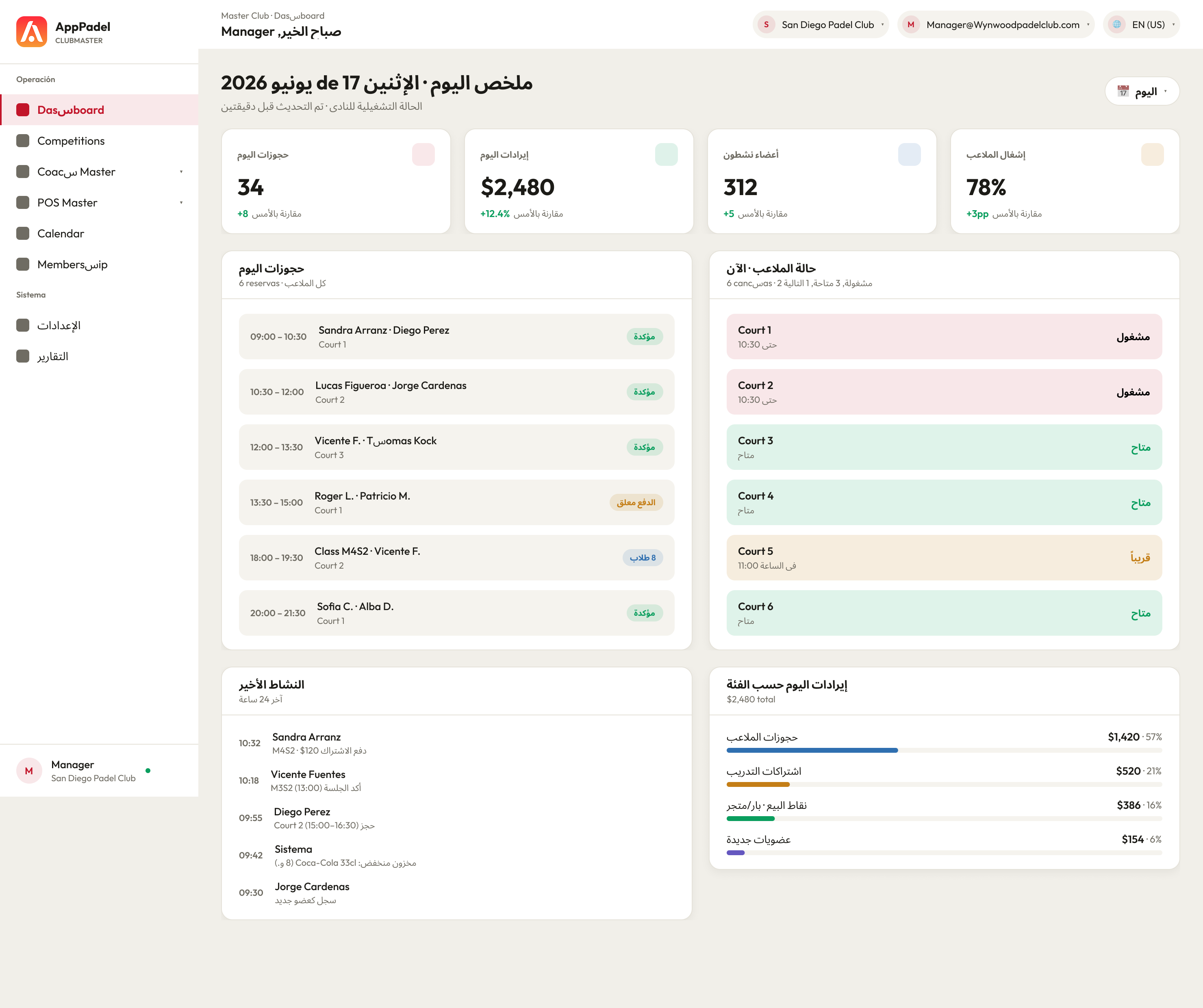Select the Court 2 status card

[x=944, y=392]
